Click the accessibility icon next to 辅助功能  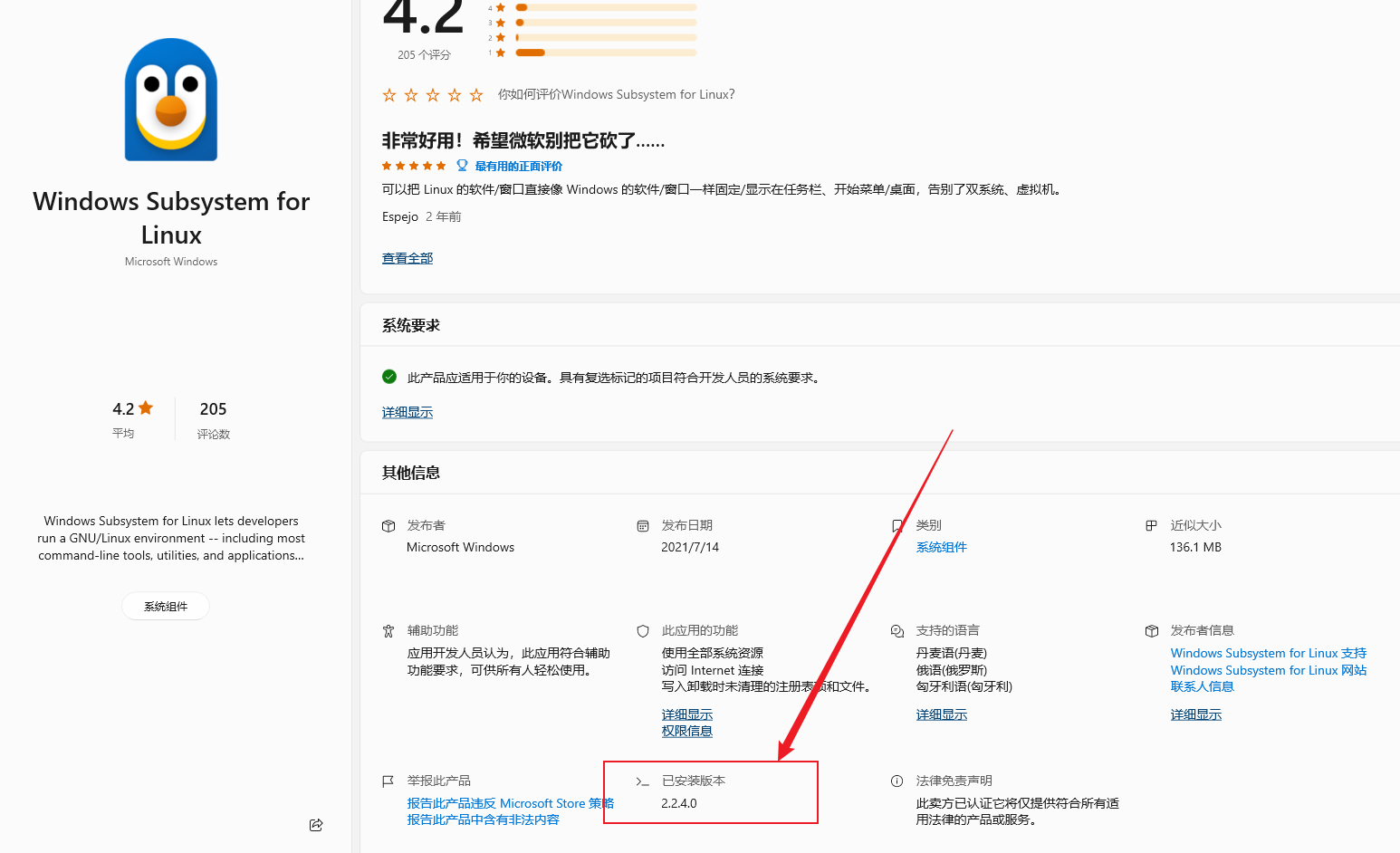click(x=388, y=631)
